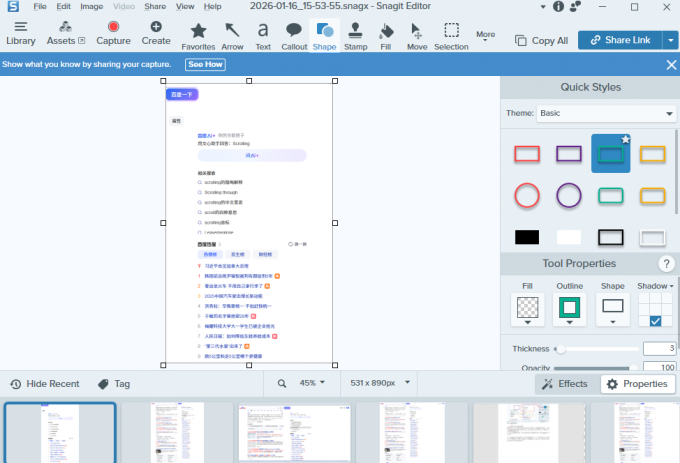
Task: Select the Arrow tool
Action: point(231,35)
